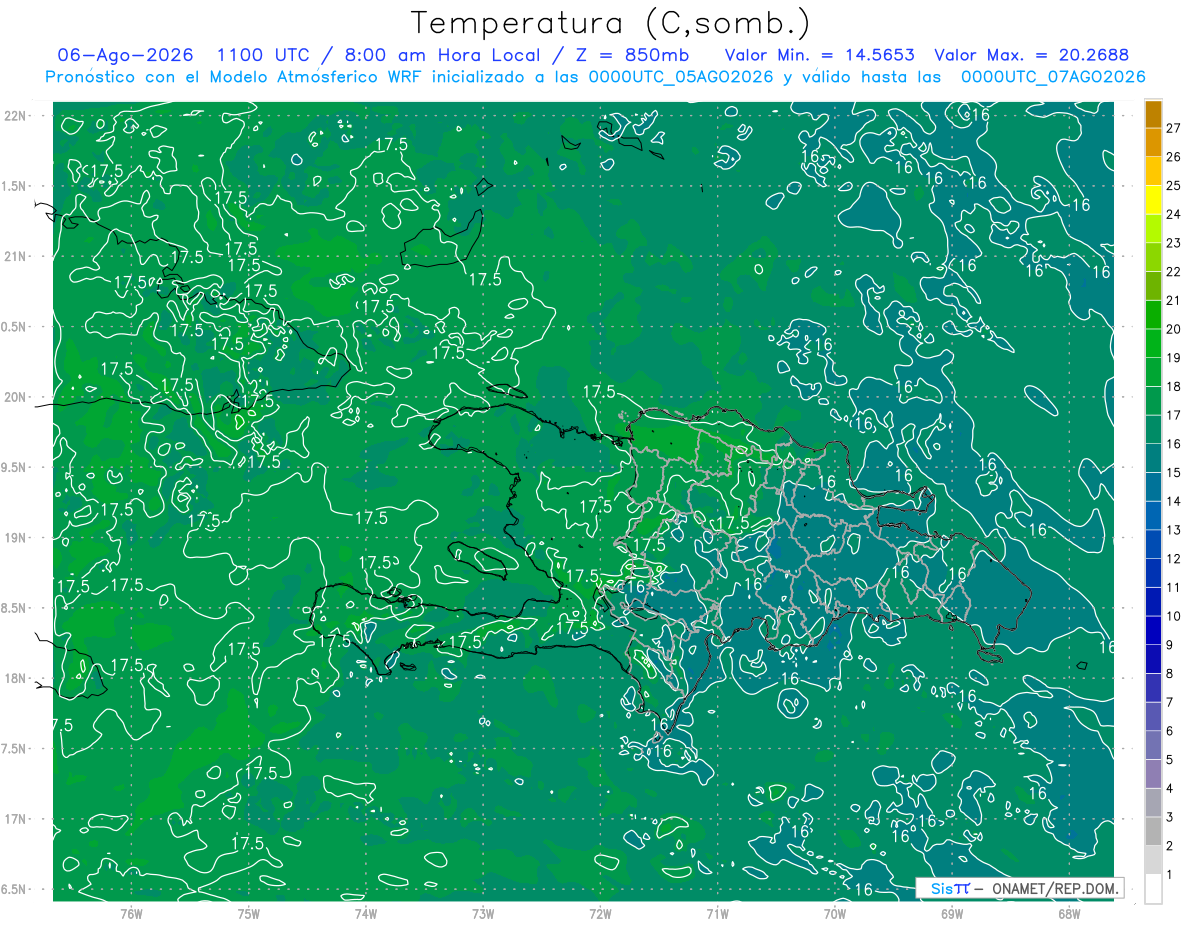Click the 19 label on the color scale
This screenshot has height=927, width=1200.
[x=1173, y=358]
